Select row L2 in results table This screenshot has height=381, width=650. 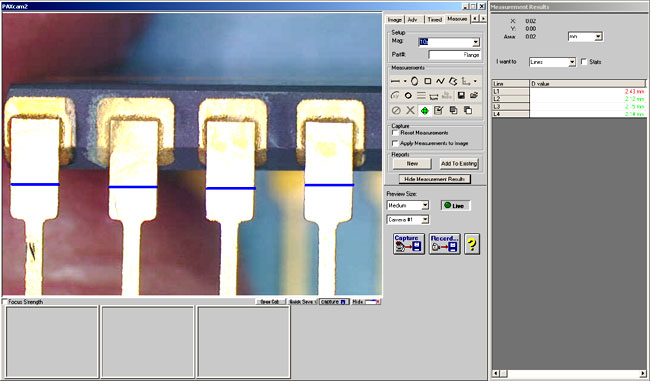pos(569,99)
